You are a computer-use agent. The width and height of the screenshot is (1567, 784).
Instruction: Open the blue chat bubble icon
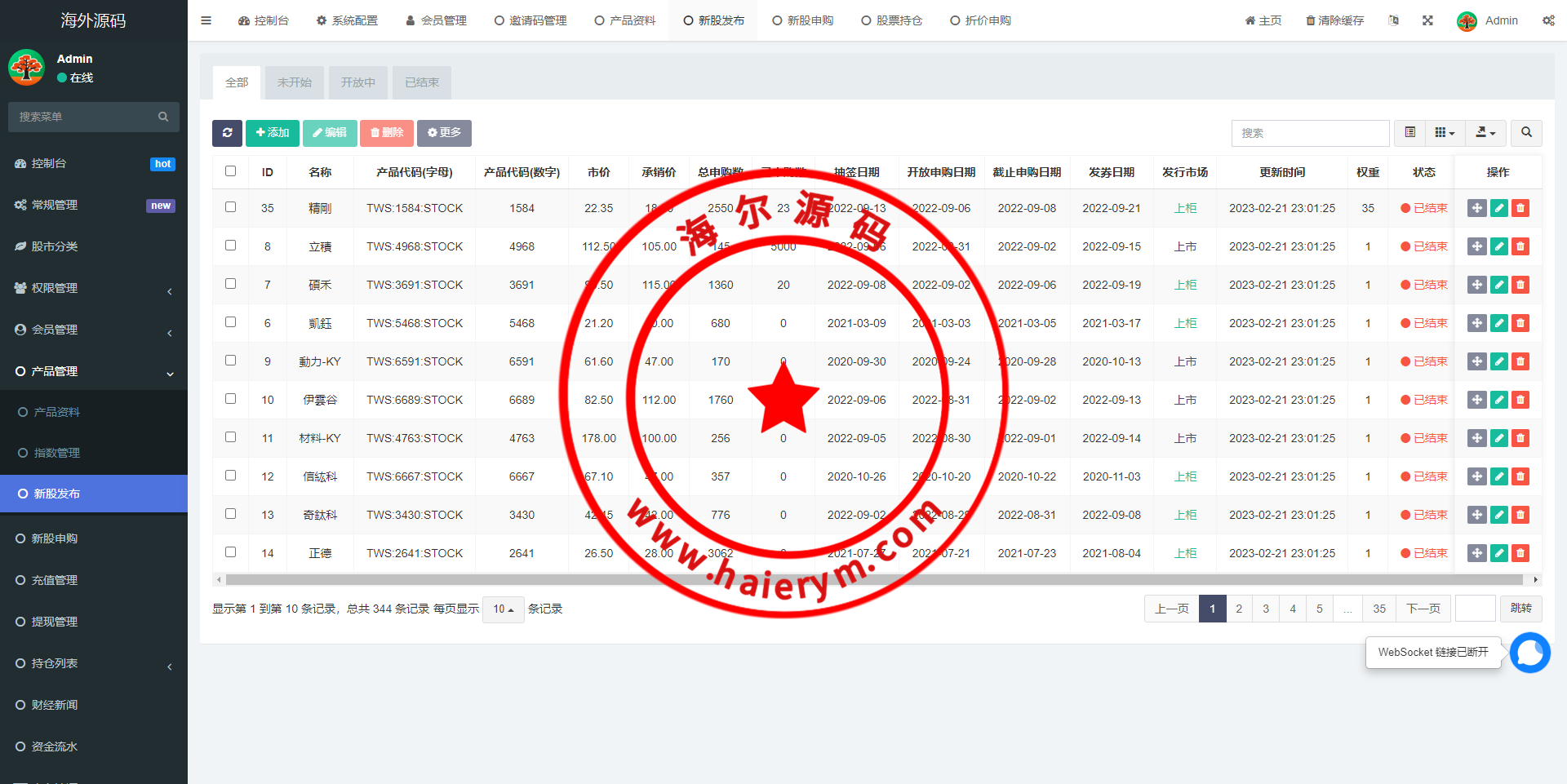click(x=1529, y=653)
